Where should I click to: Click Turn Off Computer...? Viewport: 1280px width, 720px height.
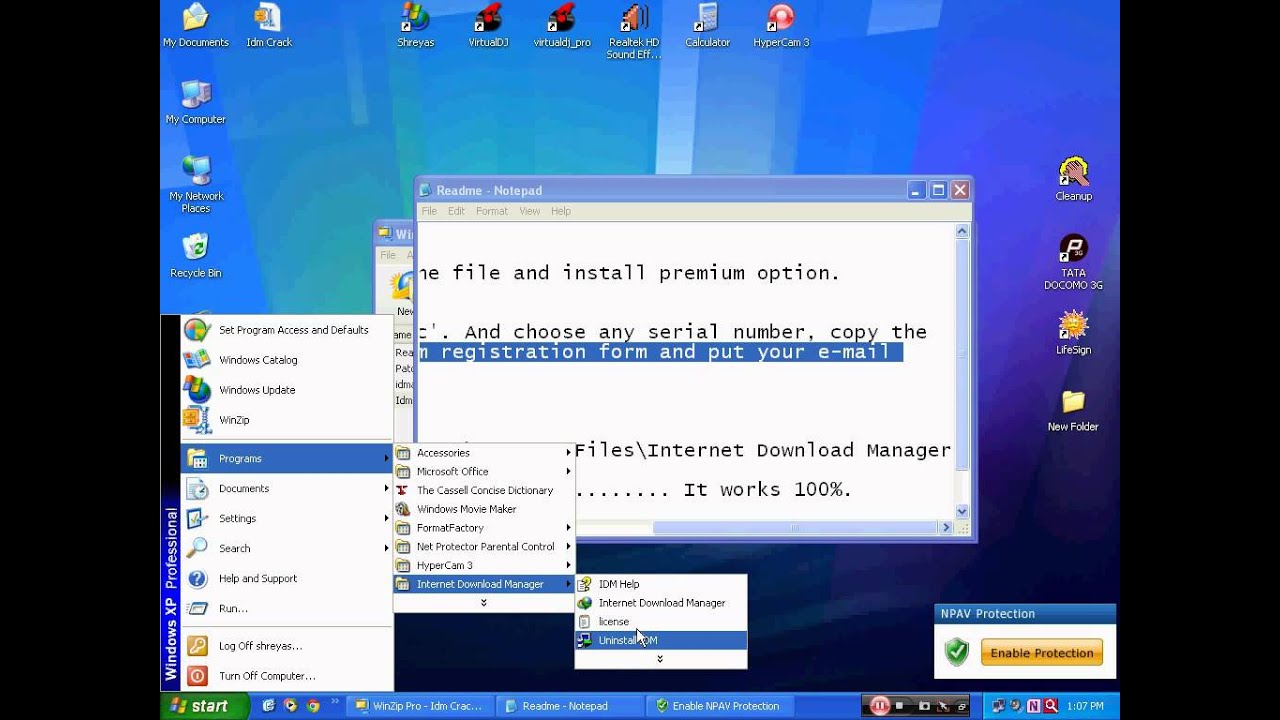tap(286, 676)
